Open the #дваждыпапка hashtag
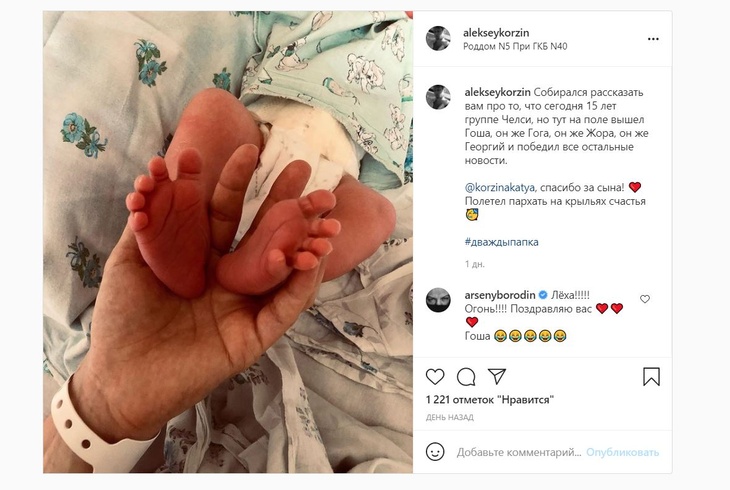This screenshot has height=490, width=730. pos(501,242)
